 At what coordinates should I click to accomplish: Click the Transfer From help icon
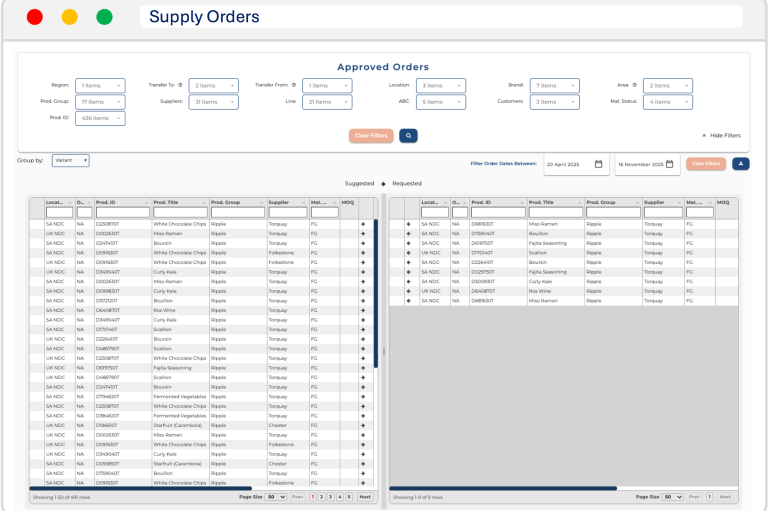click(294, 86)
